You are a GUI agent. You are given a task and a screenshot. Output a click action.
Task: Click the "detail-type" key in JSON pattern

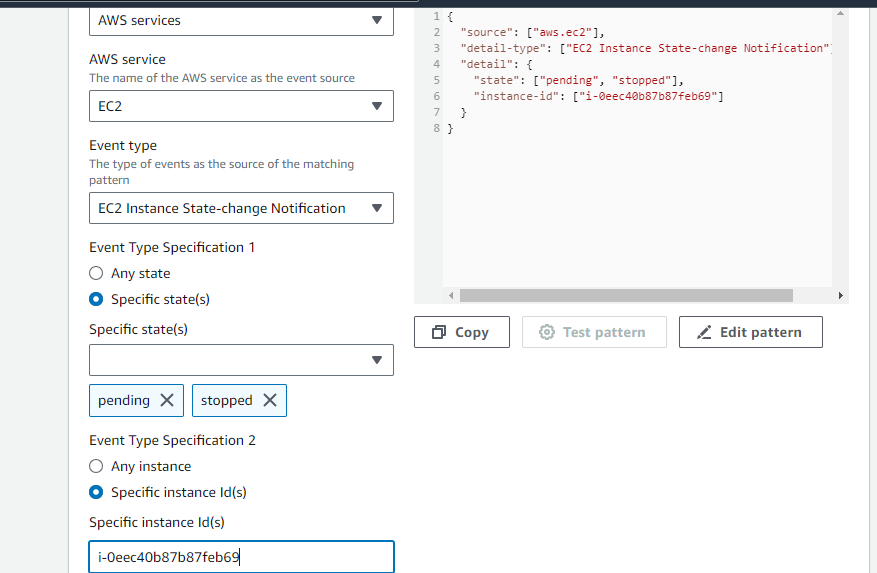click(503, 48)
